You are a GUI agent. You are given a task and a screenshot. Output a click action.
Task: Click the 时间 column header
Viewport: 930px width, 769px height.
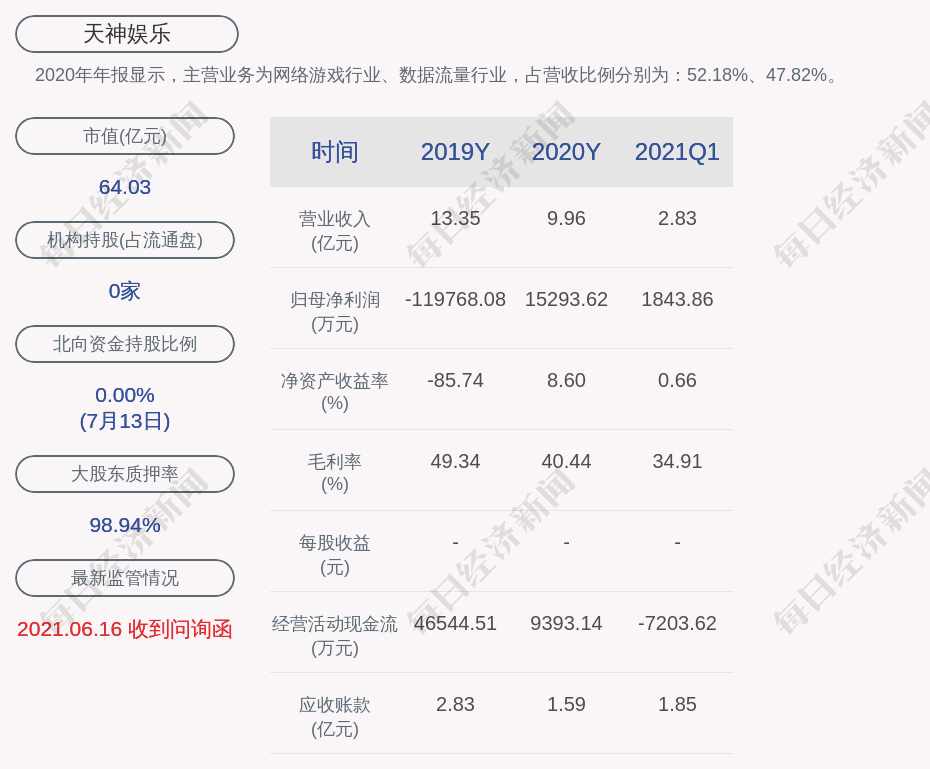(x=334, y=152)
